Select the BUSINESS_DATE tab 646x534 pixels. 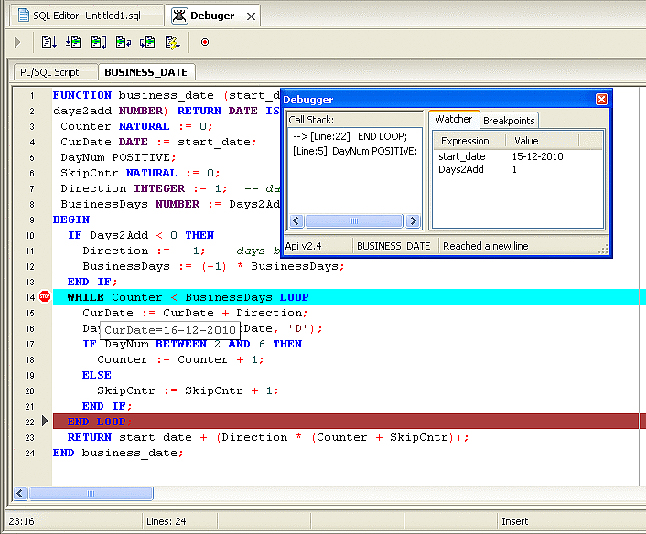point(147,72)
